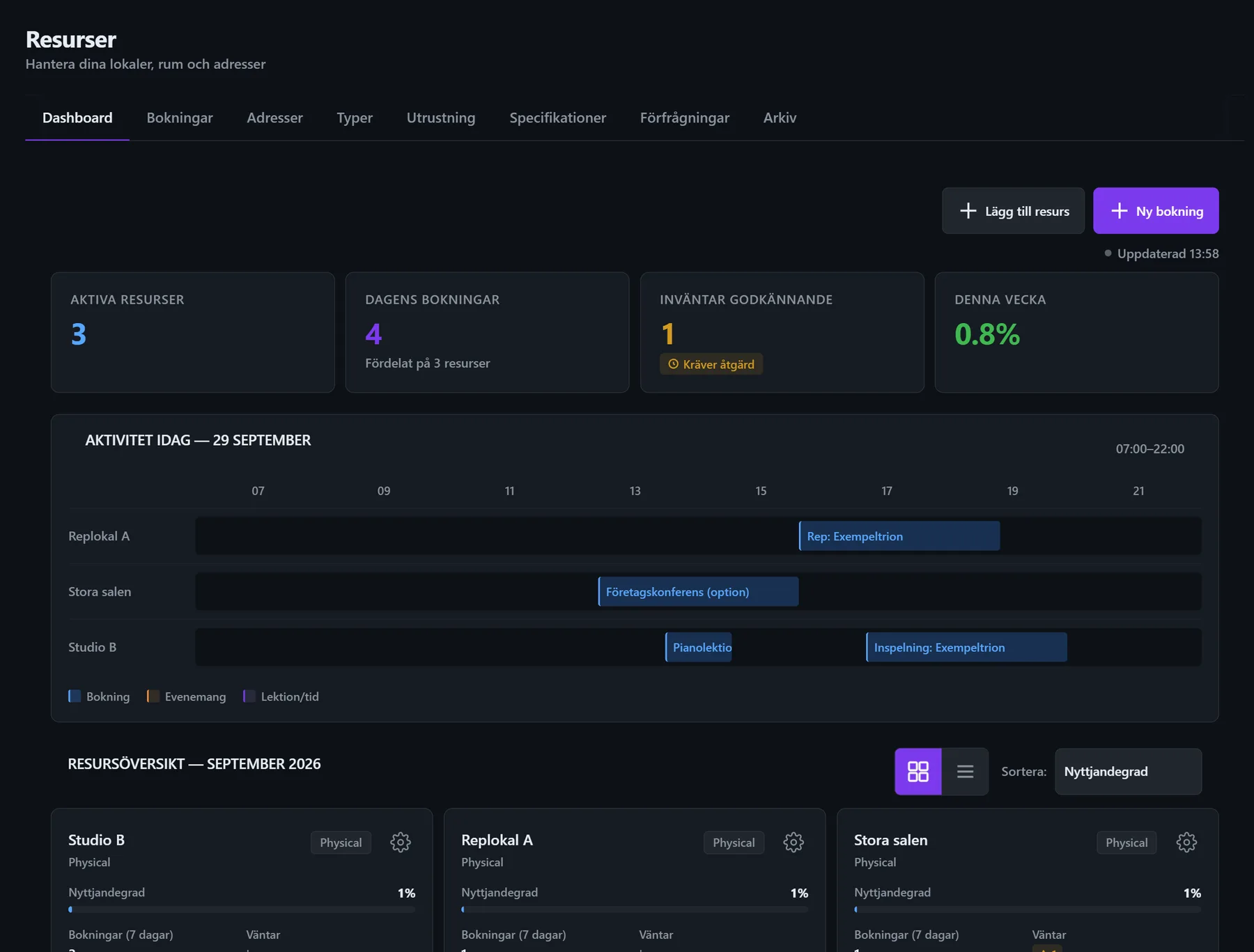1254x952 pixels.
Task: Click the 07:00–22:00 time range label
Action: (1150, 449)
